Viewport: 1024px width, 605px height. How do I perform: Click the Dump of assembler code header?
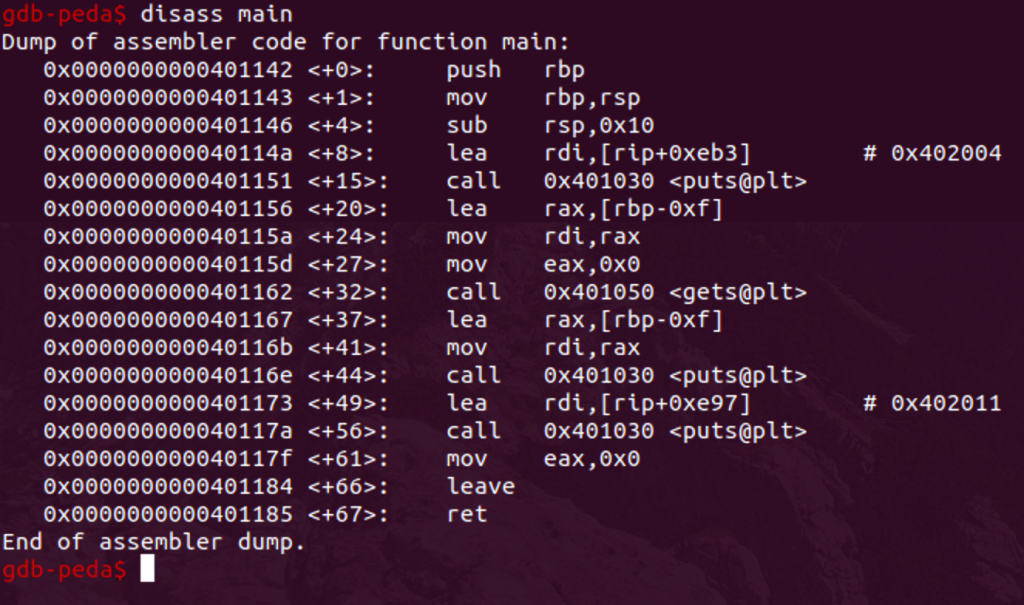click(285, 42)
